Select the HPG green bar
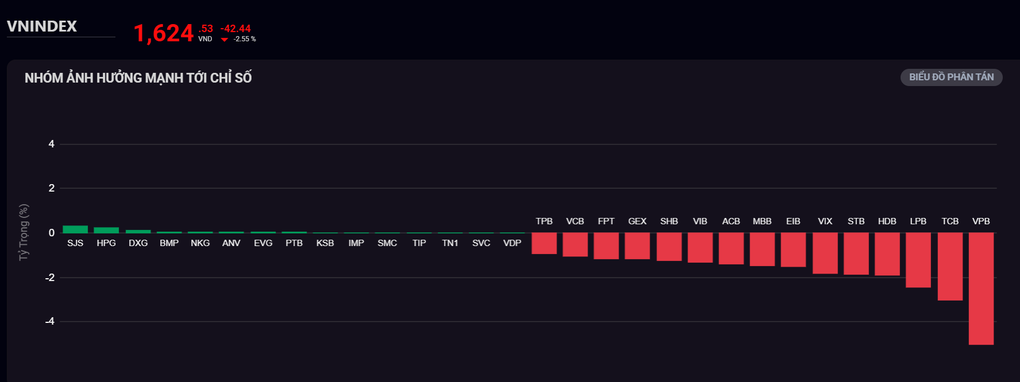 click(107, 230)
